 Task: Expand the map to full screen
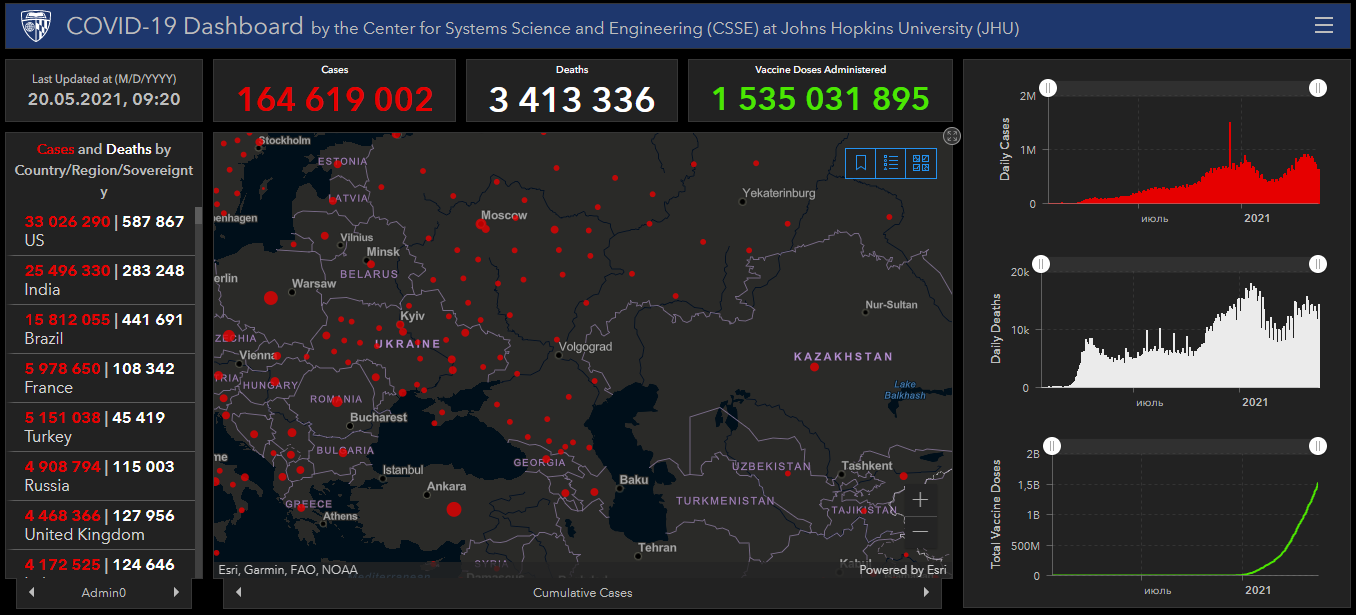coord(952,136)
